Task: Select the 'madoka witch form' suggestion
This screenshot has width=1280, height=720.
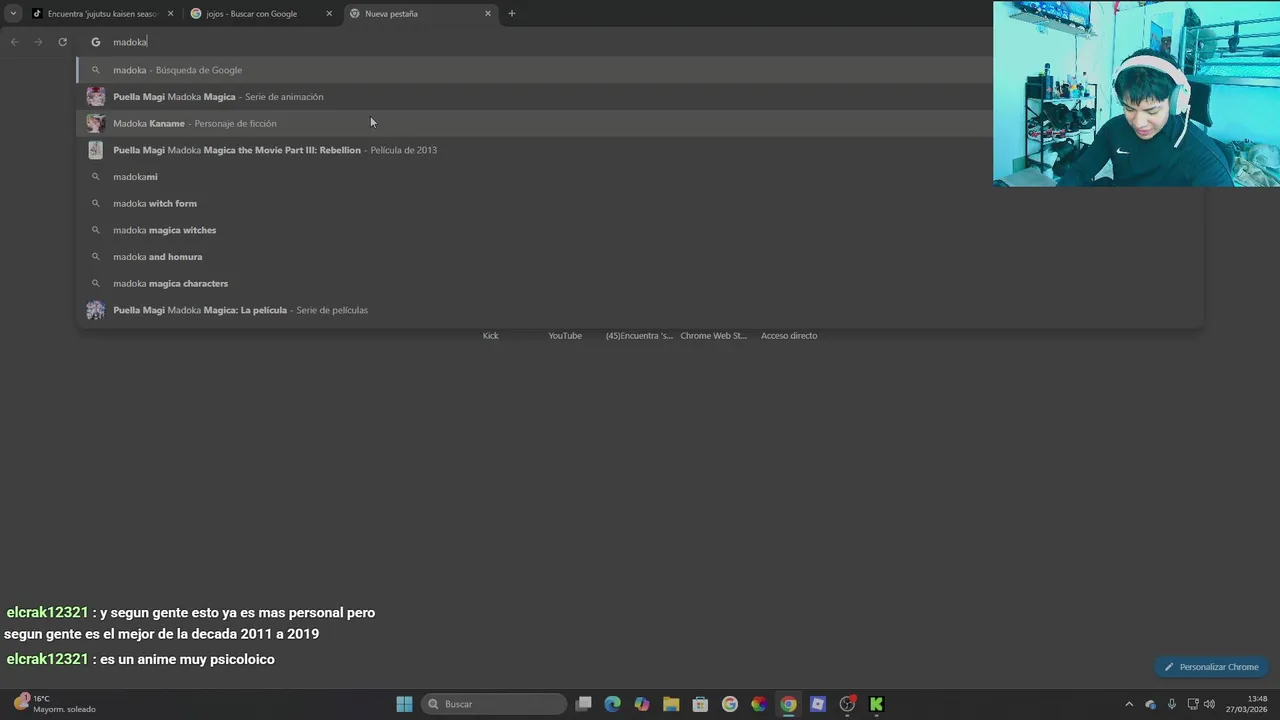Action: [640, 203]
